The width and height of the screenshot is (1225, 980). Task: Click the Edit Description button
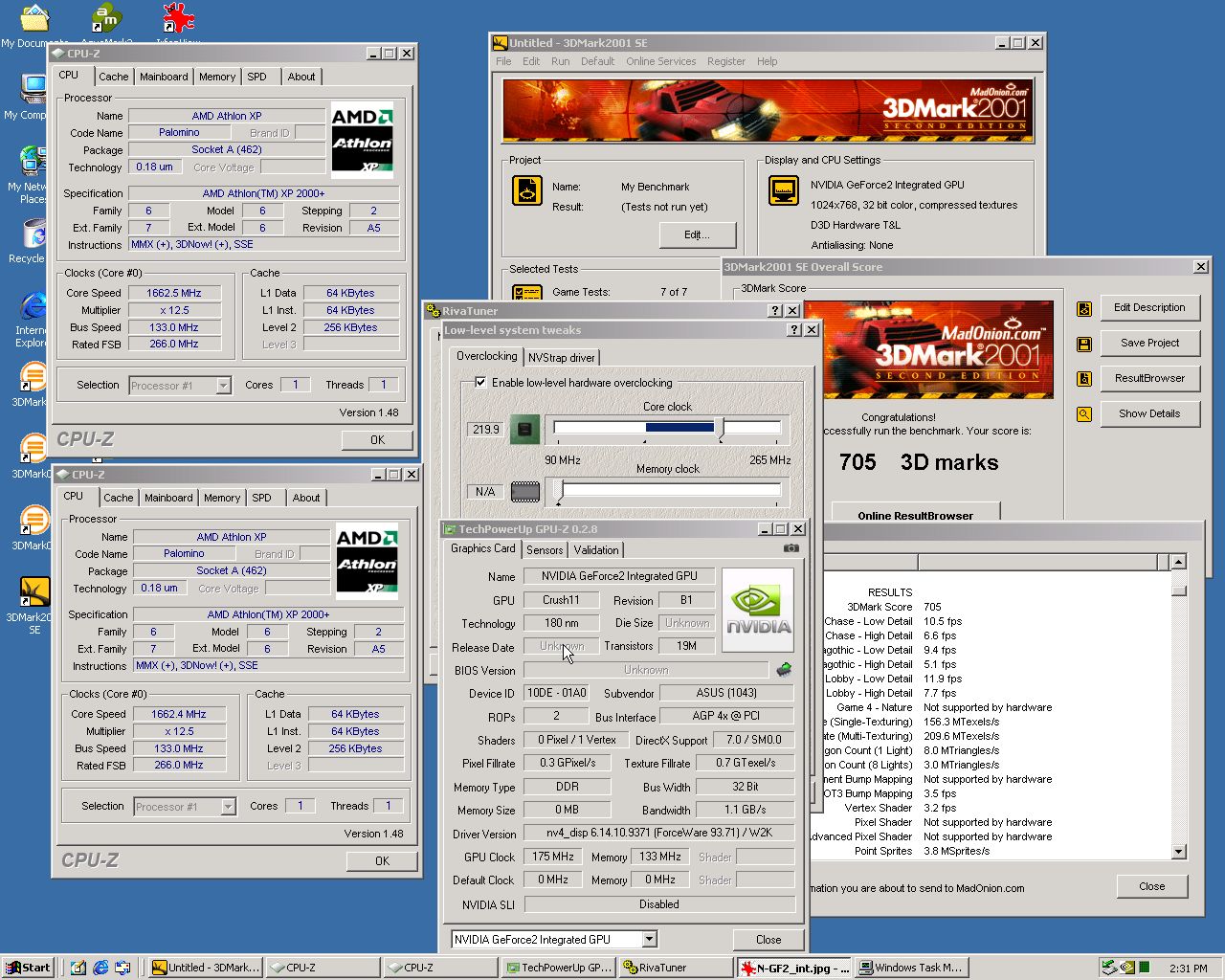coord(1149,307)
